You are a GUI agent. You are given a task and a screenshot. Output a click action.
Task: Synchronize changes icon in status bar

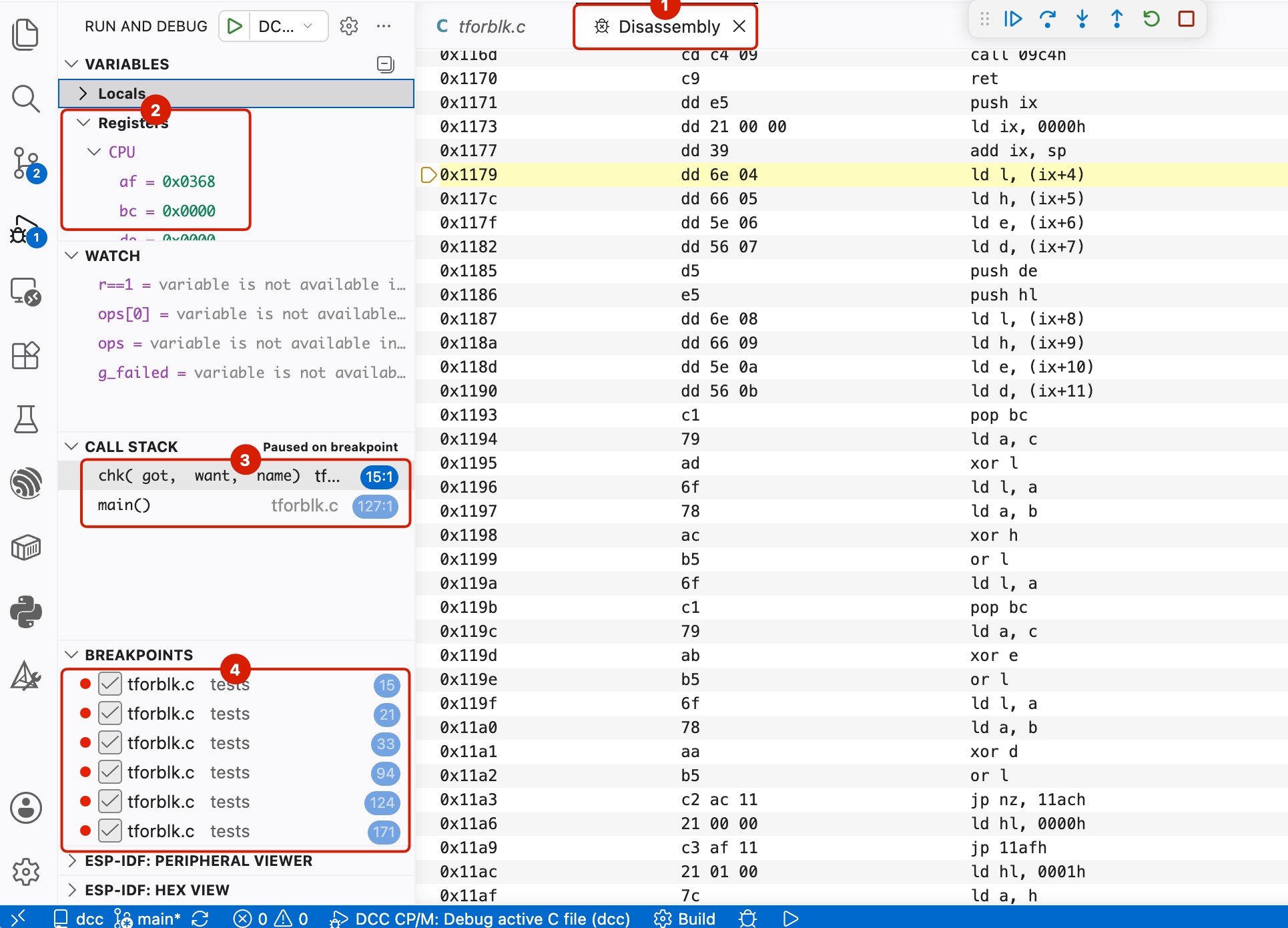[x=200, y=919]
